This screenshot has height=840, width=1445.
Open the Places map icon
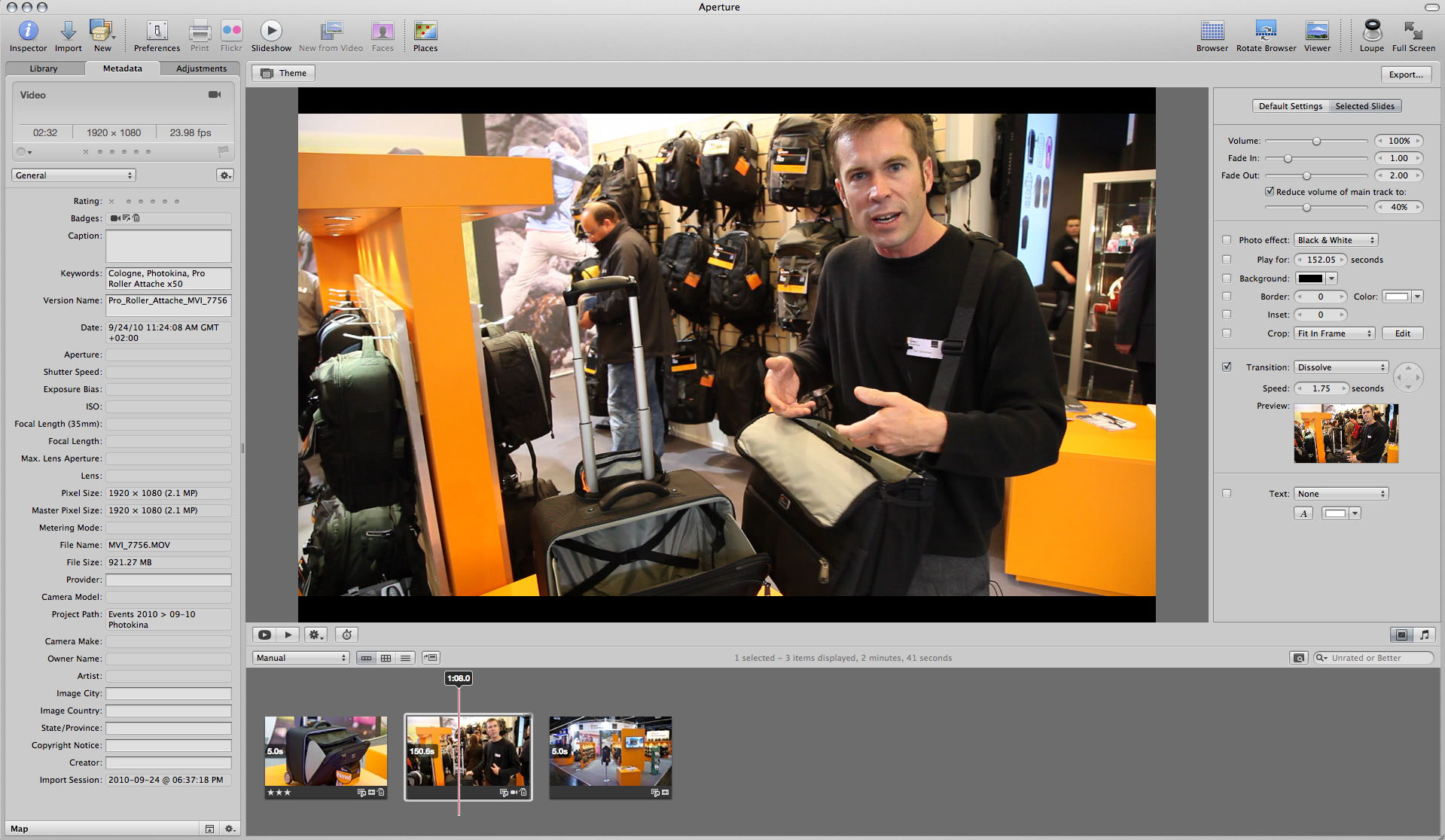pyautogui.click(x=425, y=32)
